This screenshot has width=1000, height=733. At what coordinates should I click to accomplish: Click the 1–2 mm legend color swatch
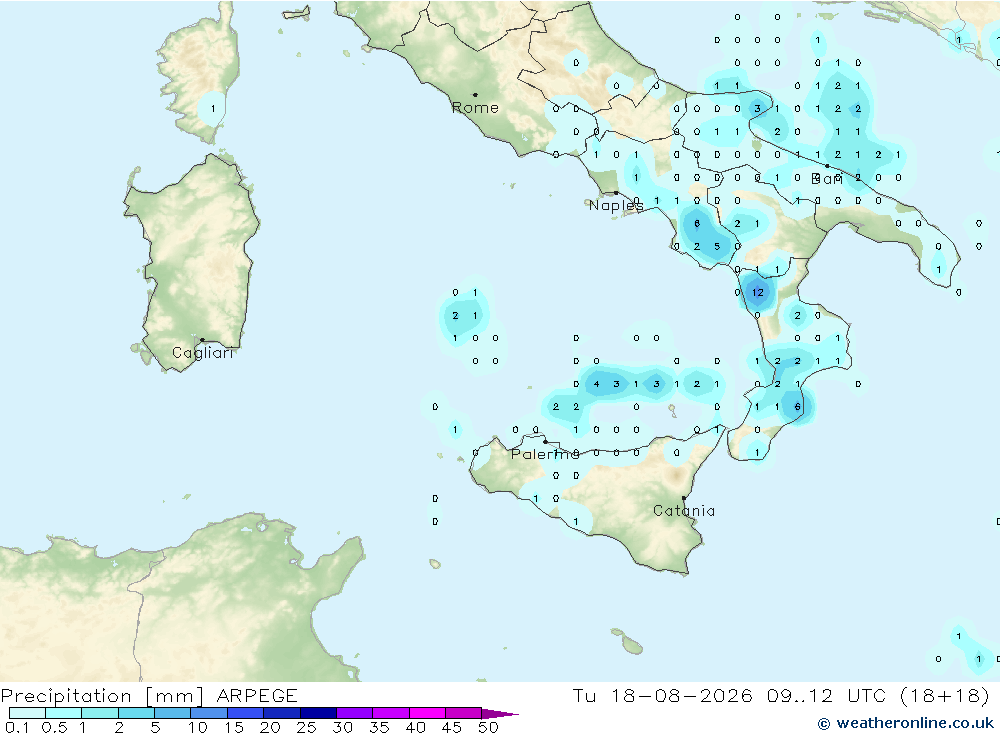pos(100,713)
